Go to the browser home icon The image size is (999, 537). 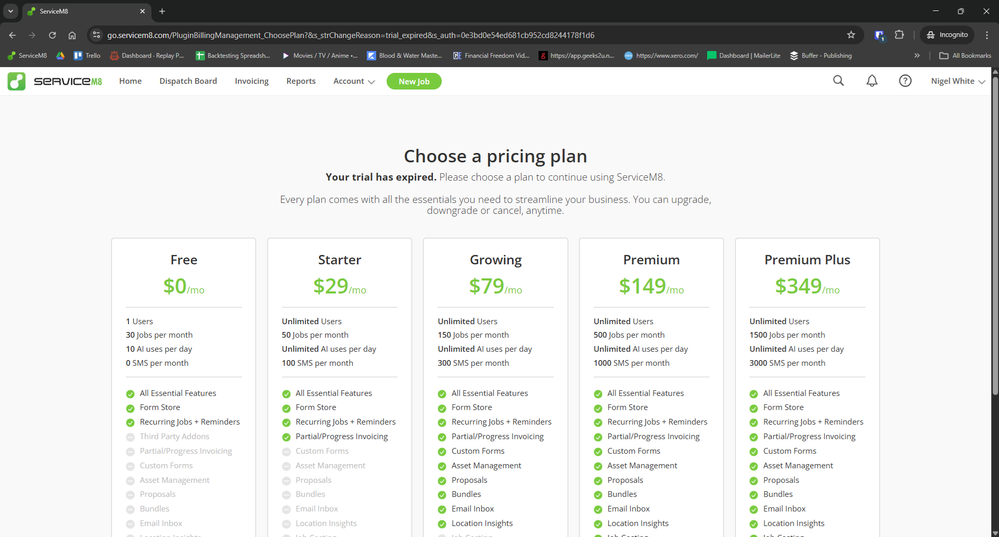point(72,35)
